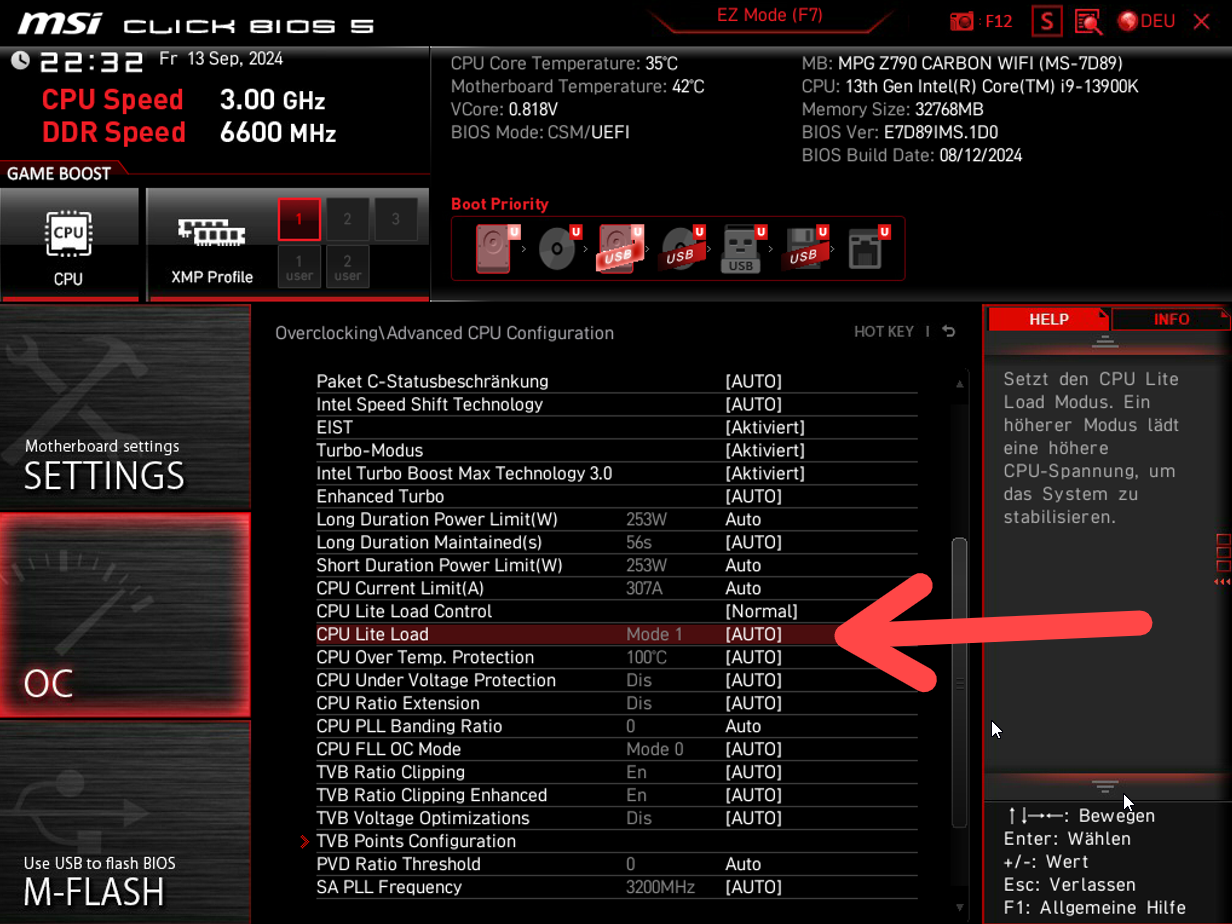Select Intel Turbo Boost Max Technology 3.0 row
The image size is (1232, 924).
(x=616, y=473)
